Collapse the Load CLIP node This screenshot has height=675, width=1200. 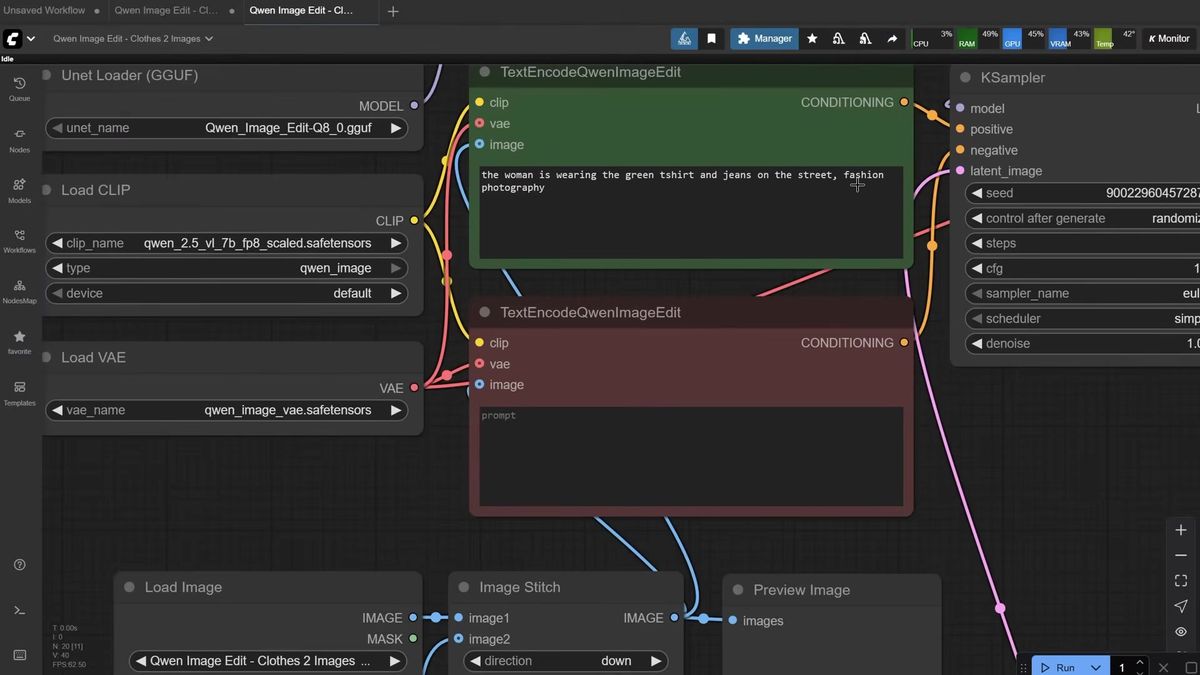point(46,190)
